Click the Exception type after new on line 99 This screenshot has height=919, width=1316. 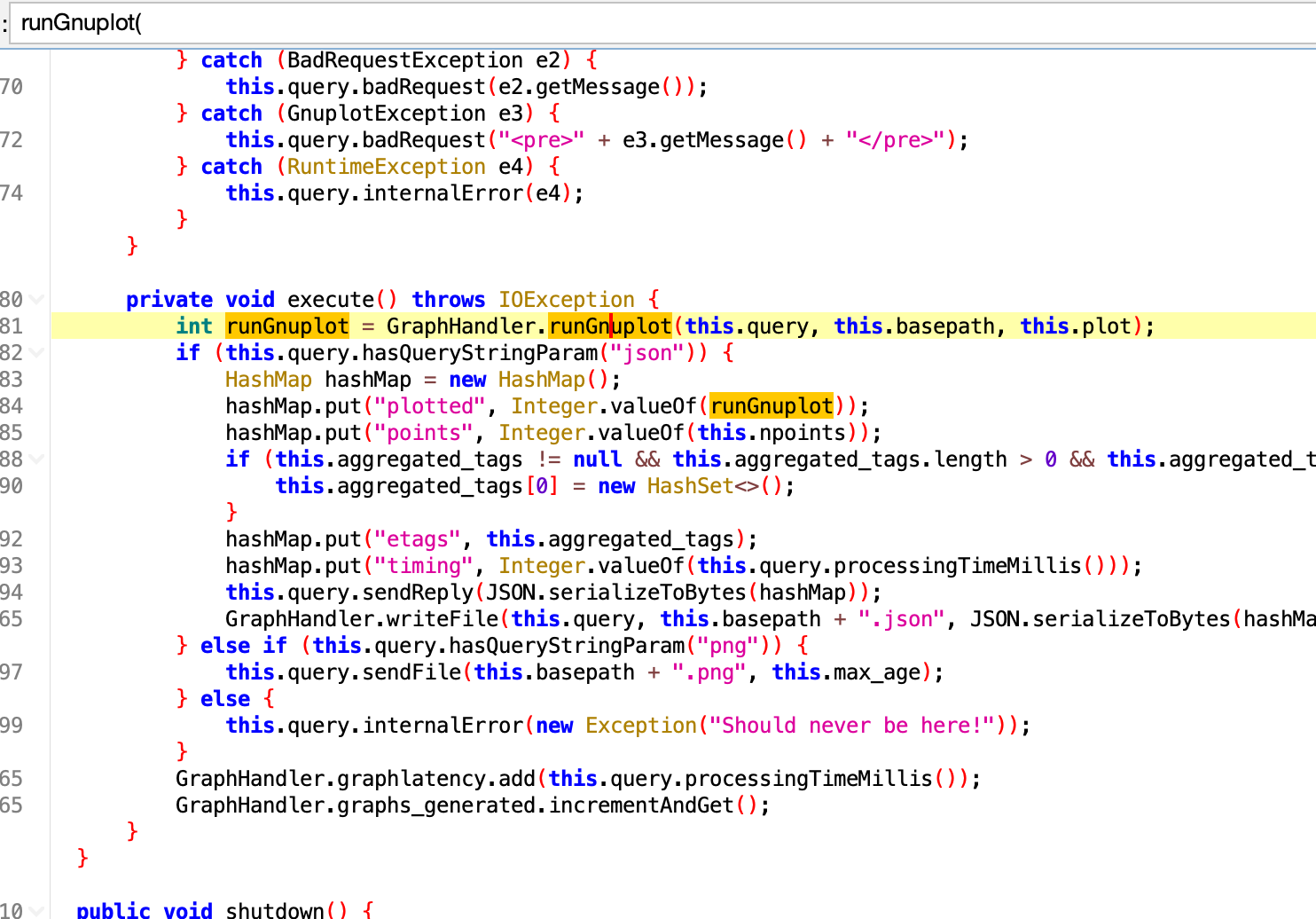point(641,725)
